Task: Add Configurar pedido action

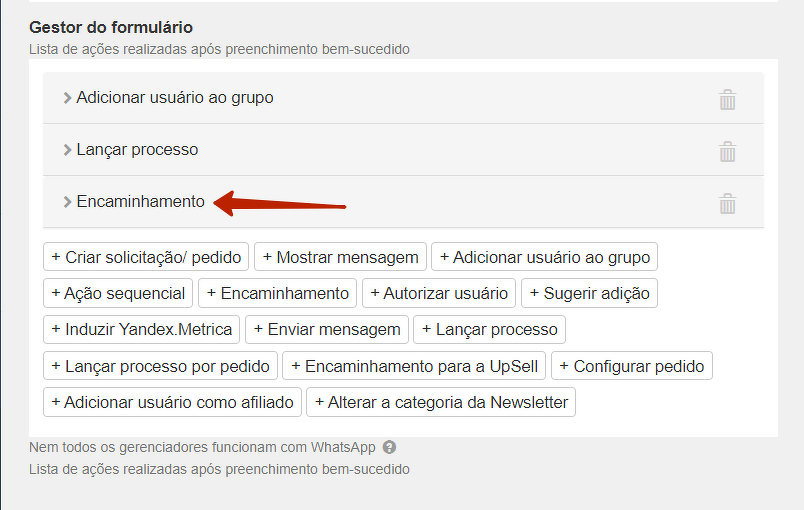Action: tap(631, 366)
